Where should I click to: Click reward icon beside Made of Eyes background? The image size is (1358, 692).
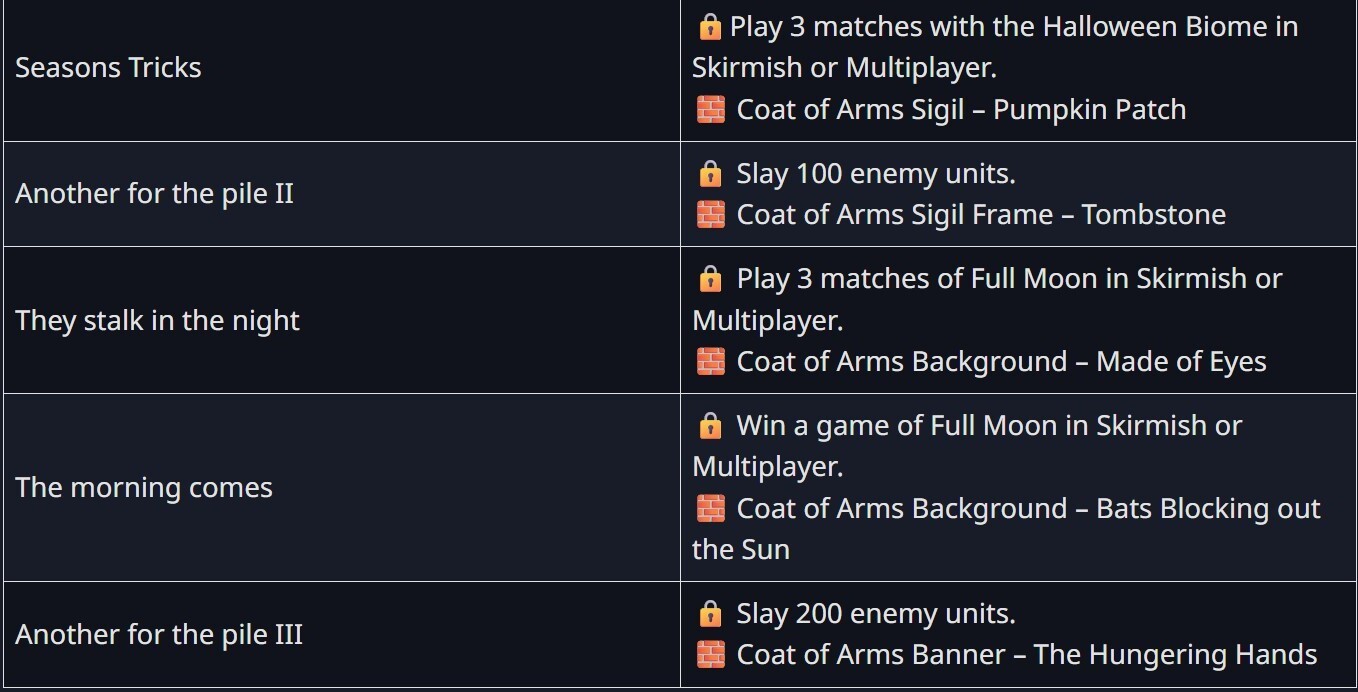coord(710,362)
